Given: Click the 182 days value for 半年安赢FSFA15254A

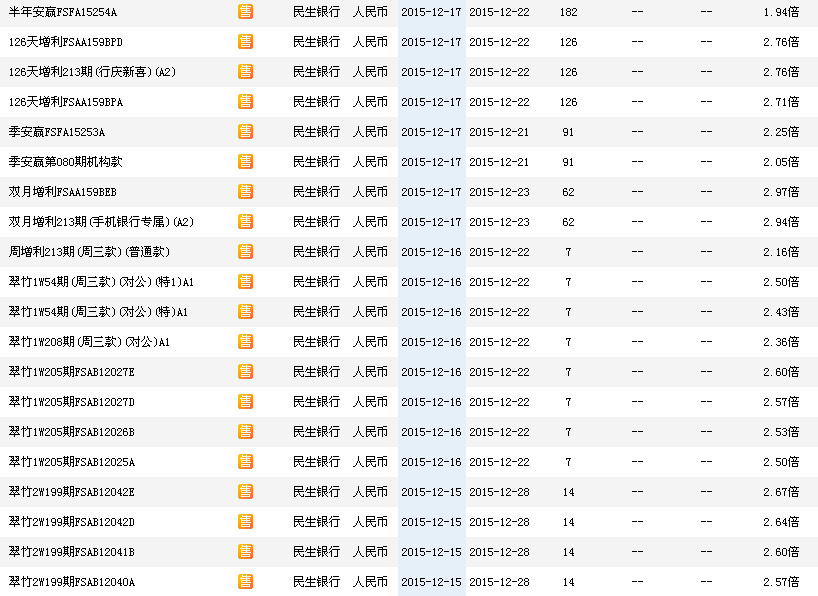Looking at the screenshot, I should tap(568, 12).
